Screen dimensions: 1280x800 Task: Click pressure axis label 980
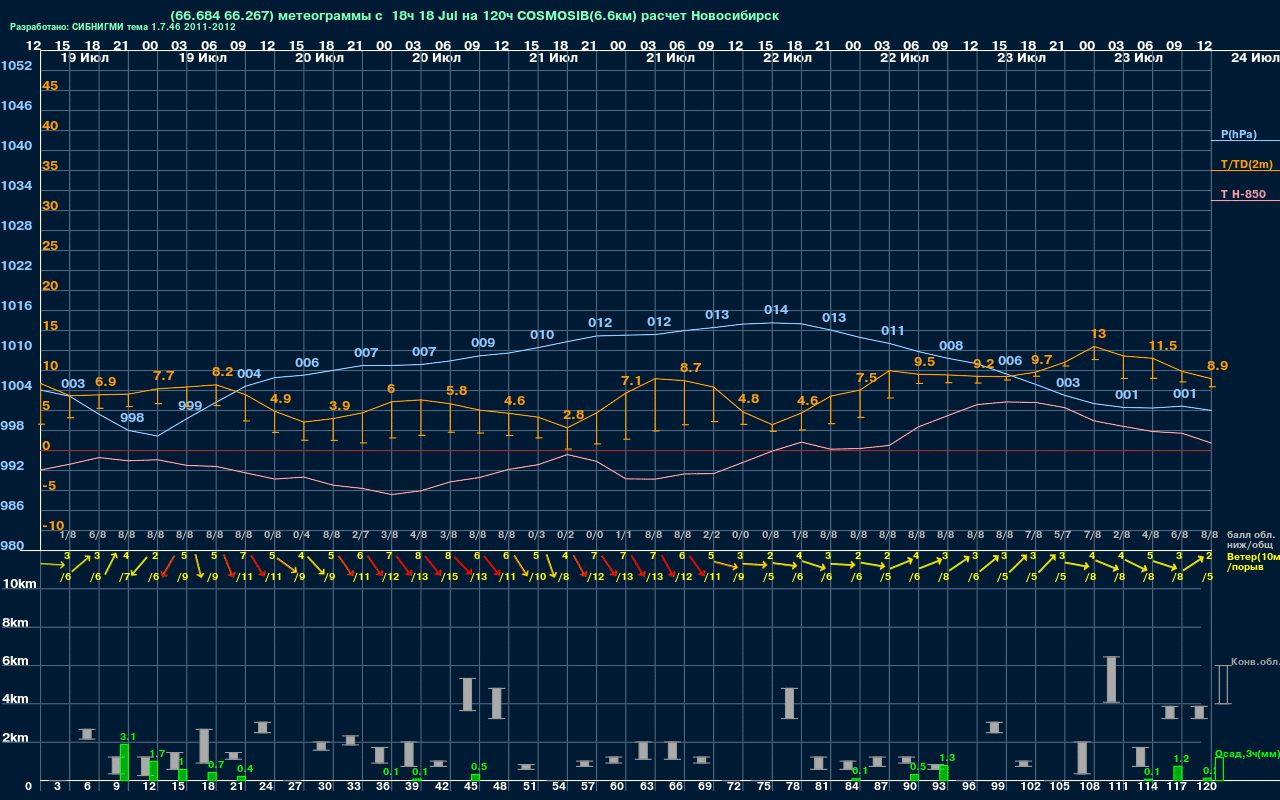[x=12, y=546]
